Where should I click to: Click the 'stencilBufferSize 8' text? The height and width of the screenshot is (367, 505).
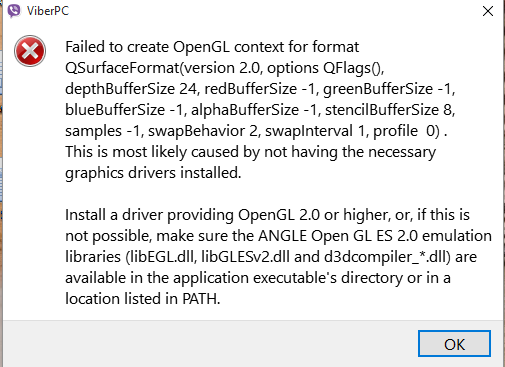click(x=389, y=110)
